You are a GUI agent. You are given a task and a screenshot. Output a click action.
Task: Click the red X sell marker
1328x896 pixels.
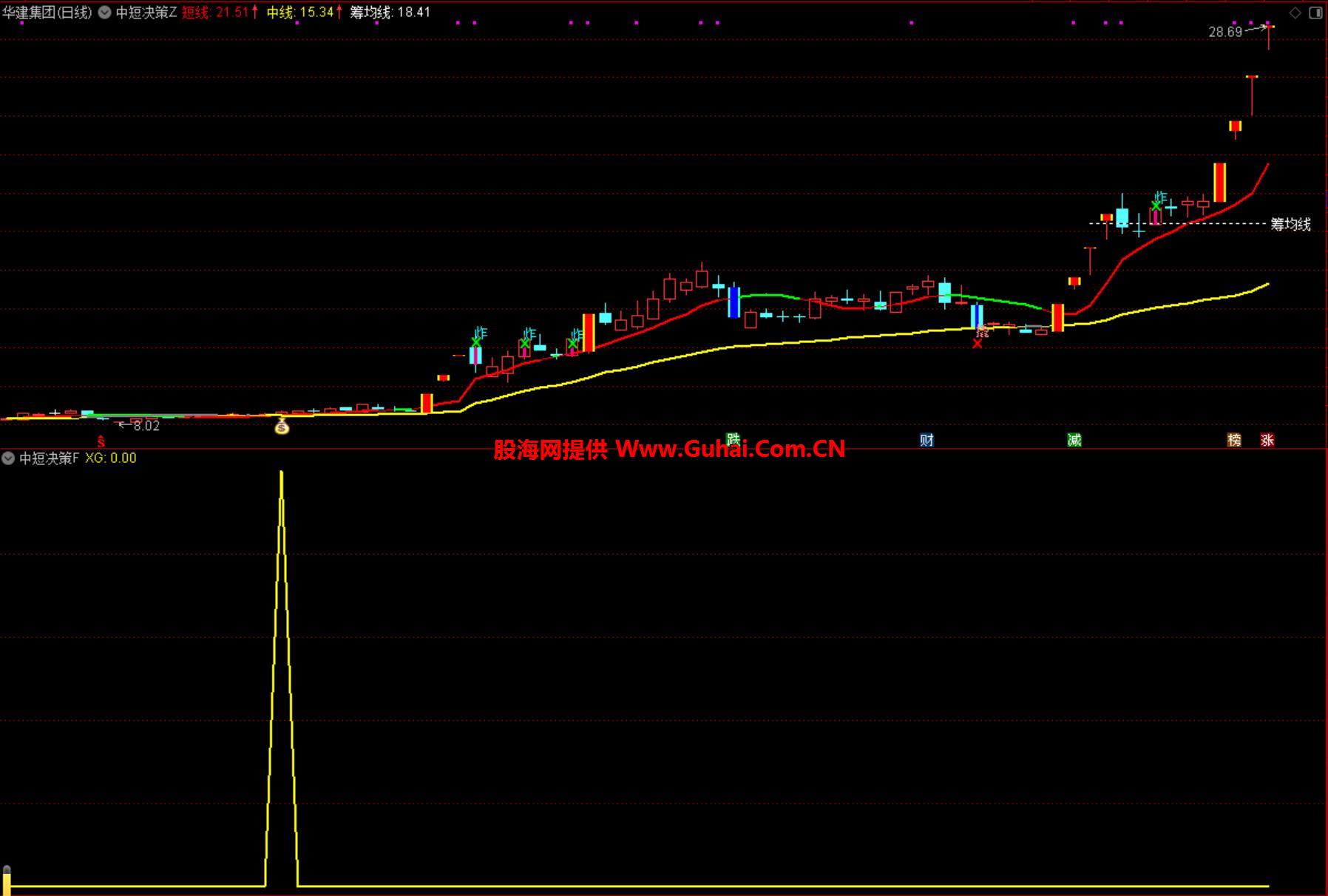click(978, 344)
